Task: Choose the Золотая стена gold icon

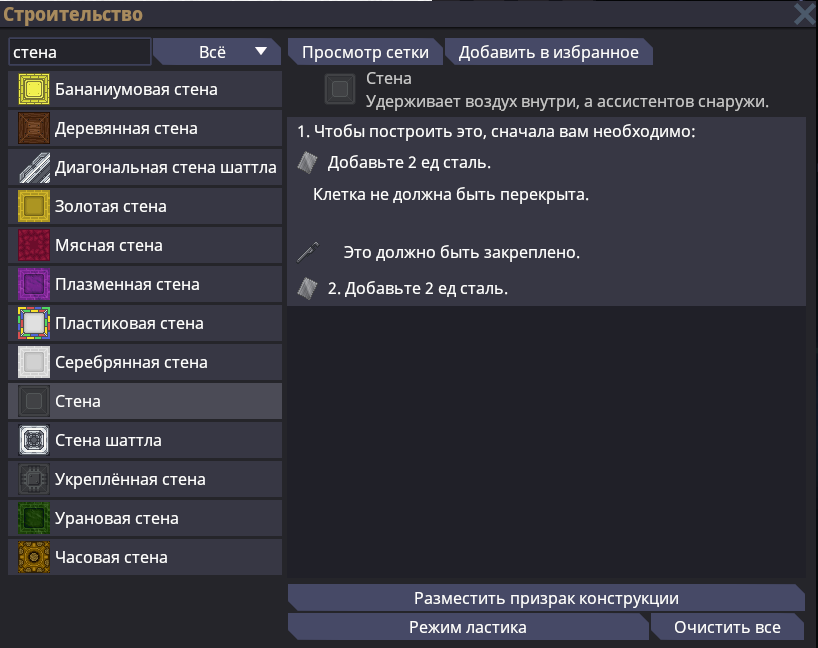Action: 34,207
